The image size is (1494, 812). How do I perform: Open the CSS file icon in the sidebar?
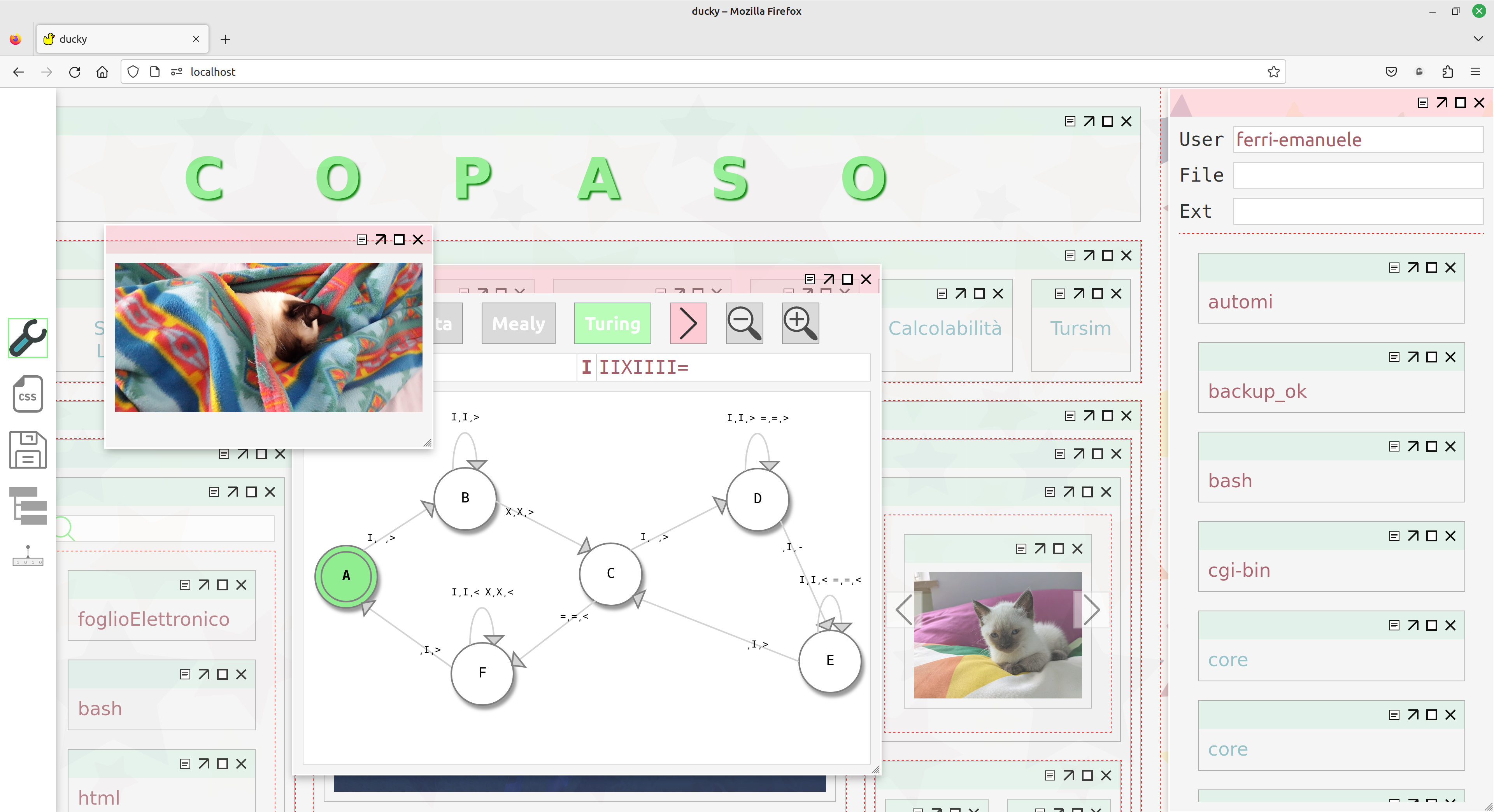tap(28, 394)
